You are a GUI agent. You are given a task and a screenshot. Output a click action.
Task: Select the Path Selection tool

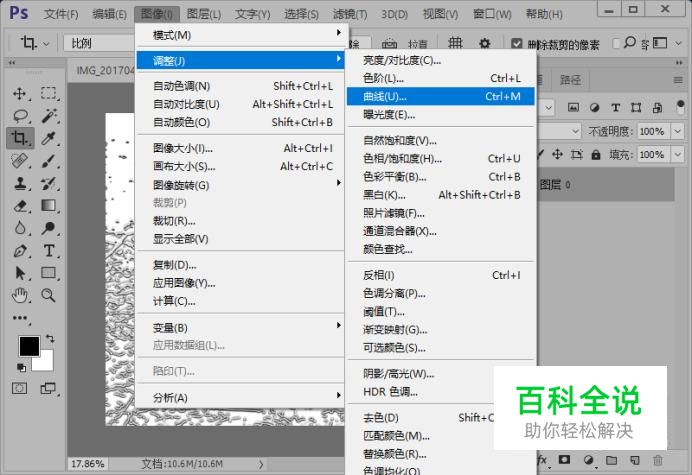tap(20, 273)
